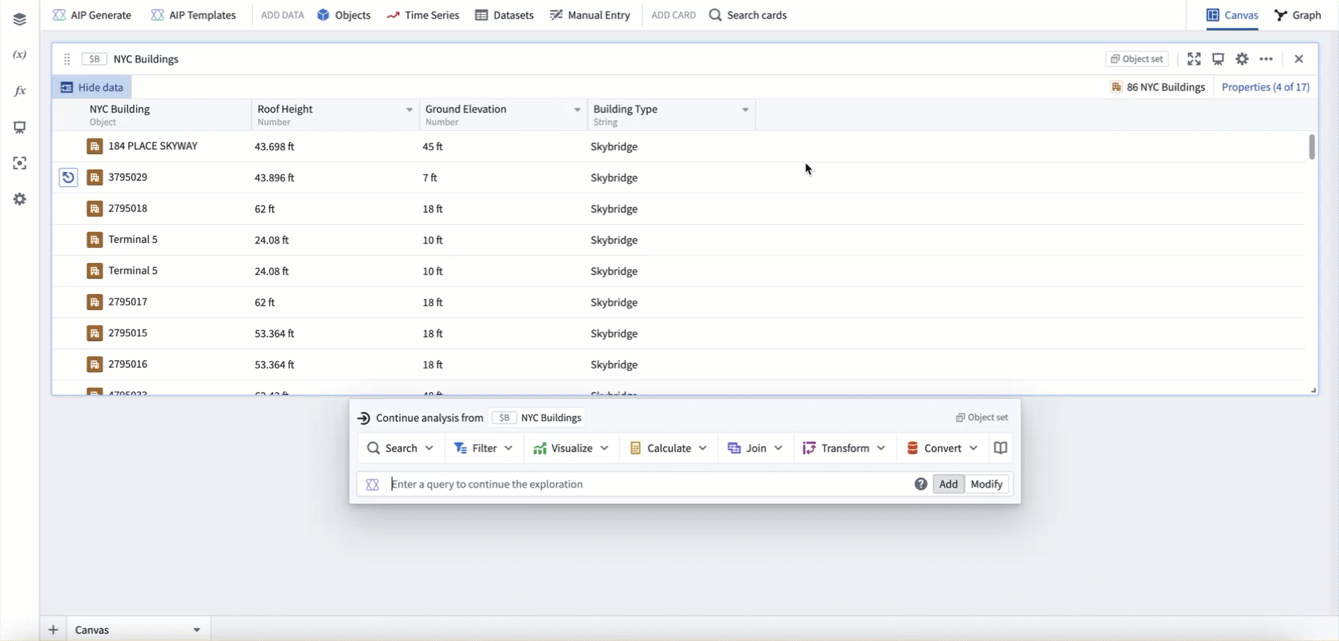1339x641 pixels.
Task: Open the book documentation icon
Action: [x=1000, y=448]
